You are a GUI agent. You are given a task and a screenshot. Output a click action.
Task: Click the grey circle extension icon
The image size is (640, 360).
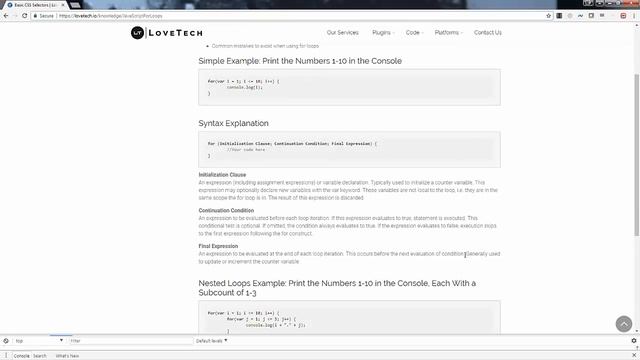pyautogui.click(x=570, y=16)
